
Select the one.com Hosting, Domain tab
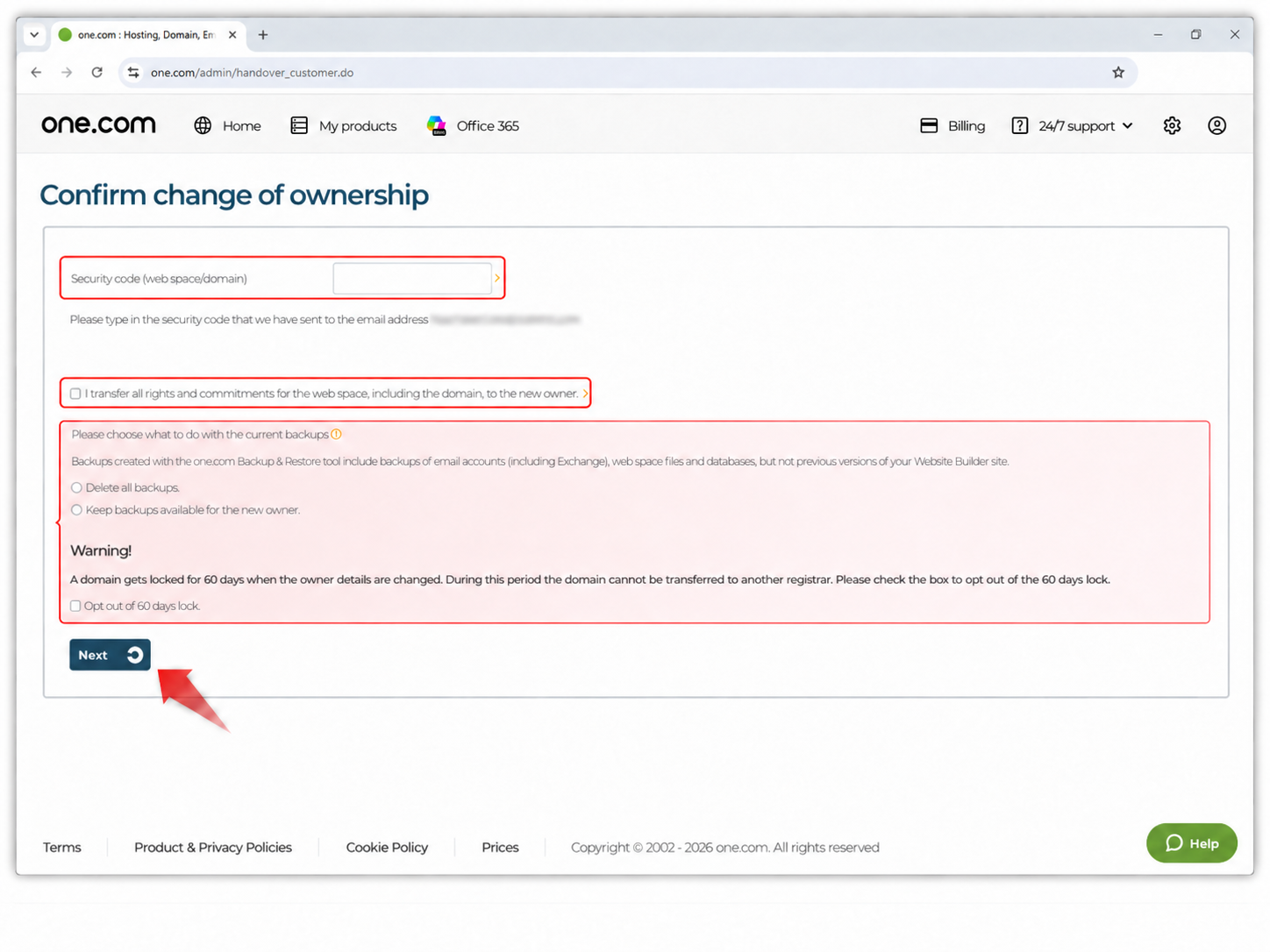[x=146, y=35]
